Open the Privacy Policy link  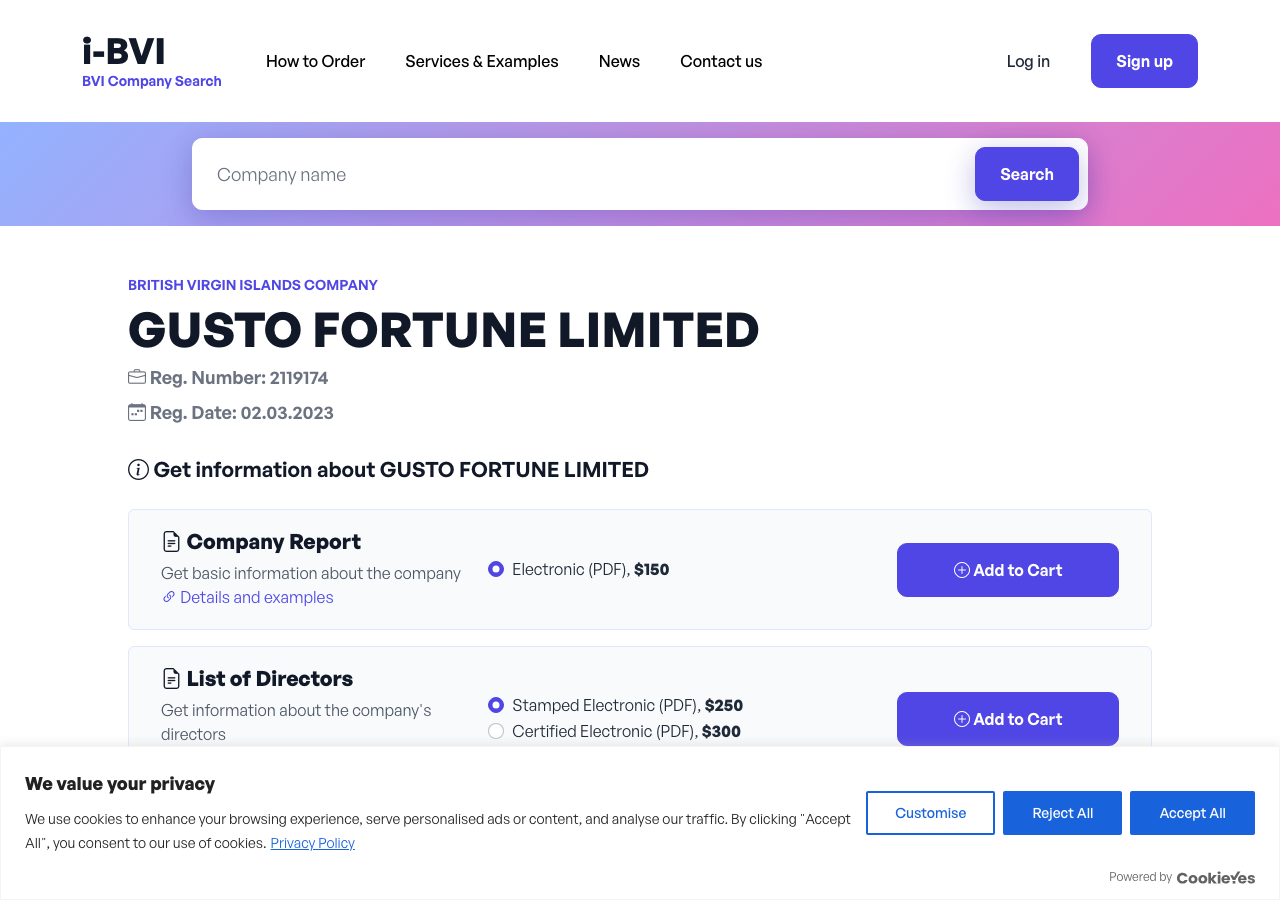(x=313, y=843)
